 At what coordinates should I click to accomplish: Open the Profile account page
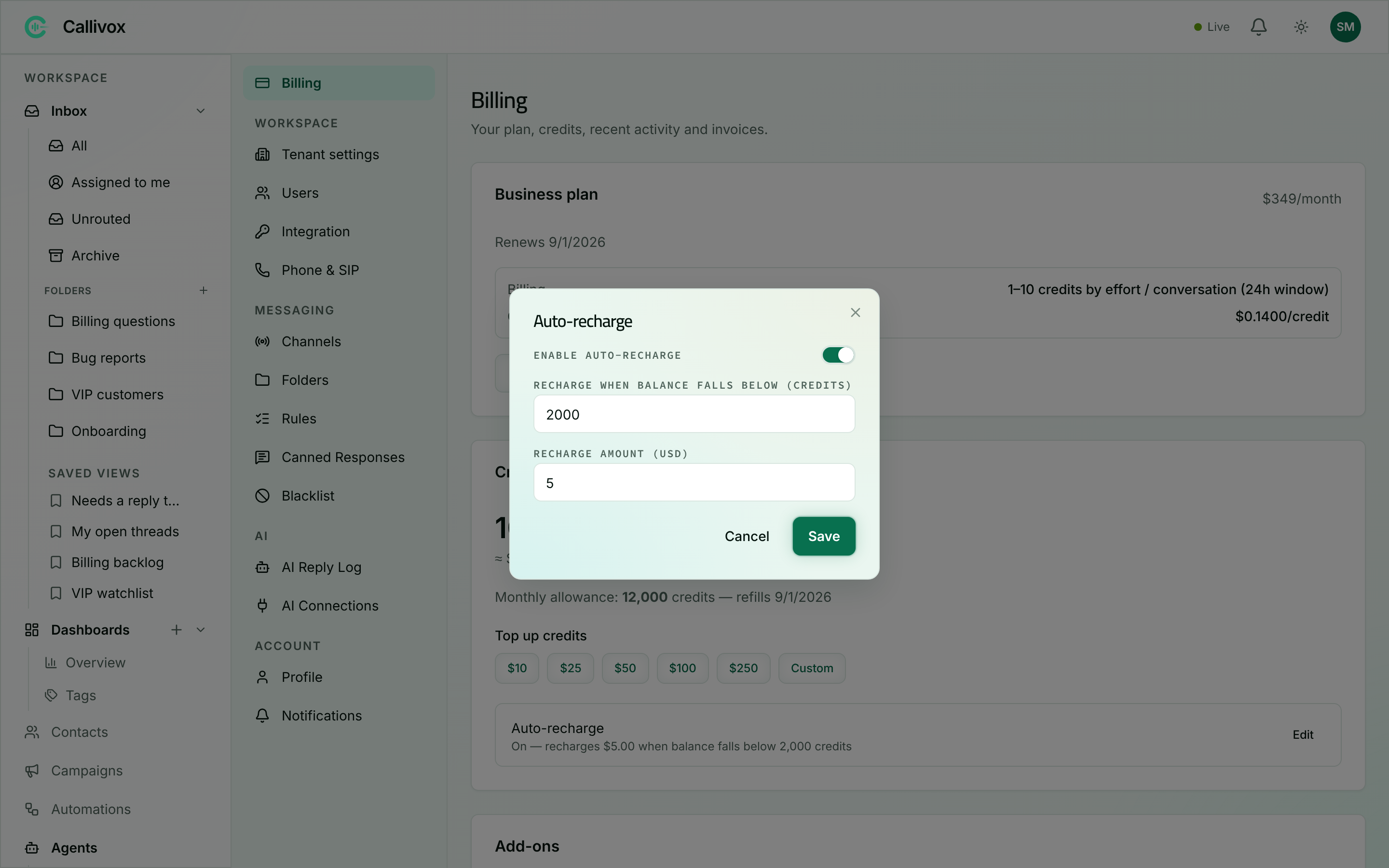(x=339, y=678)
